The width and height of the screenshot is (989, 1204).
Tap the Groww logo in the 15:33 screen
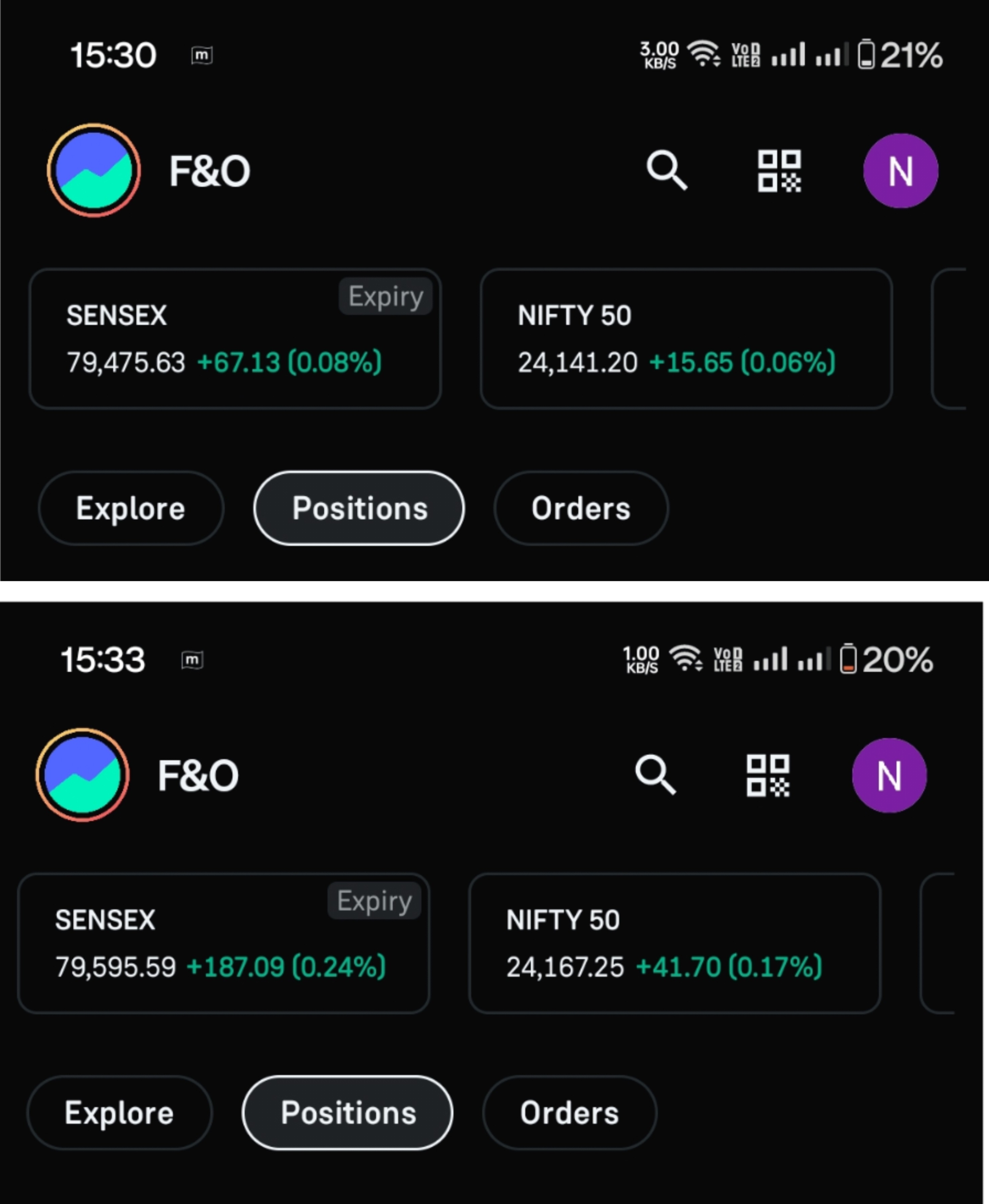pos(83,775)
